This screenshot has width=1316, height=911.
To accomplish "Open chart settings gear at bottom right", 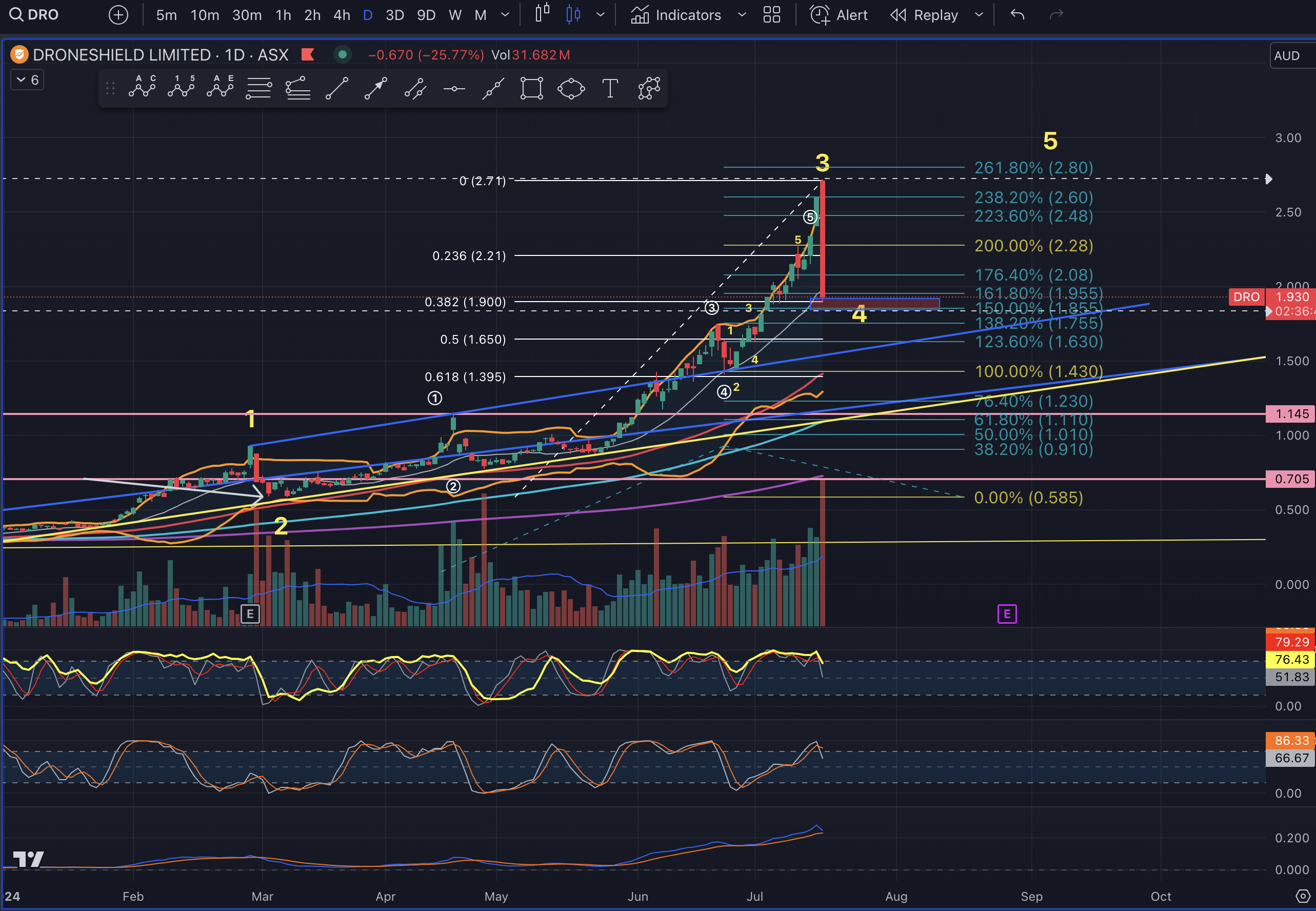I will coord(1303,896).
